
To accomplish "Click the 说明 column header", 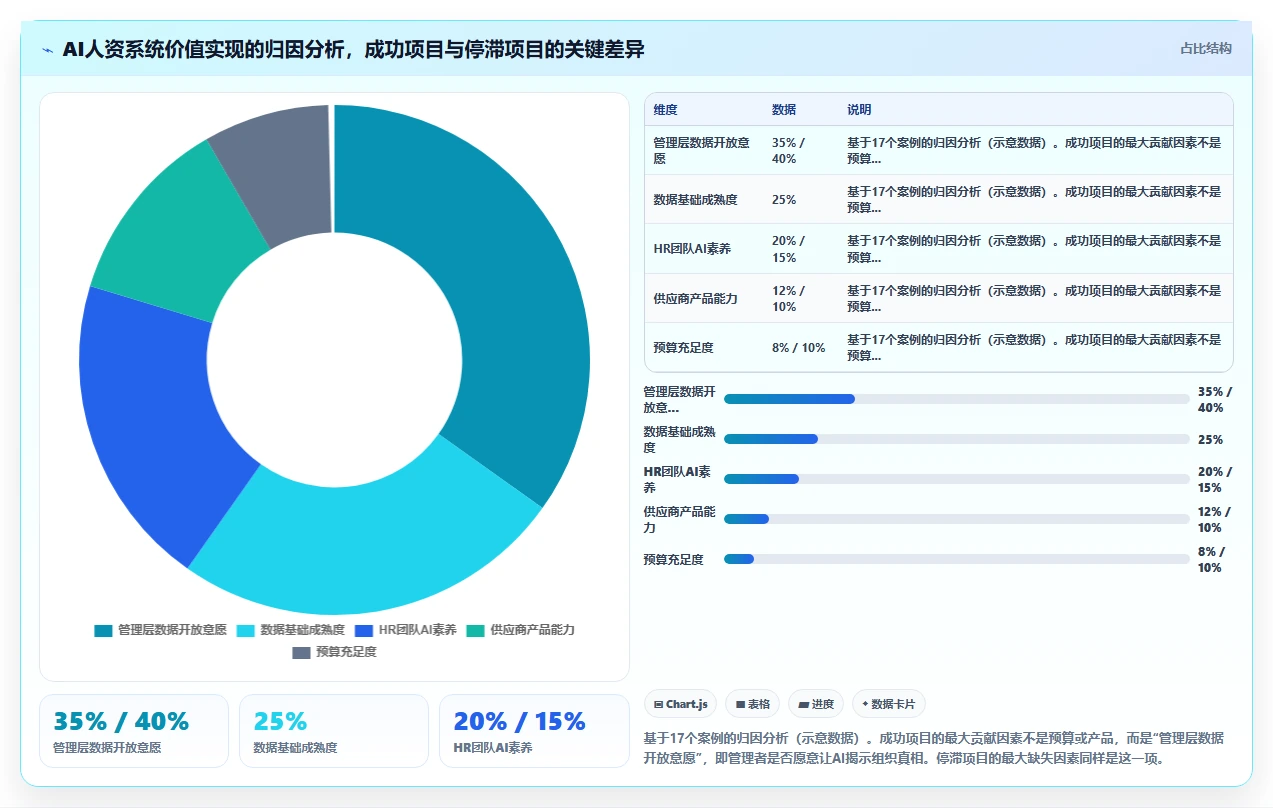I will [859, 110].
